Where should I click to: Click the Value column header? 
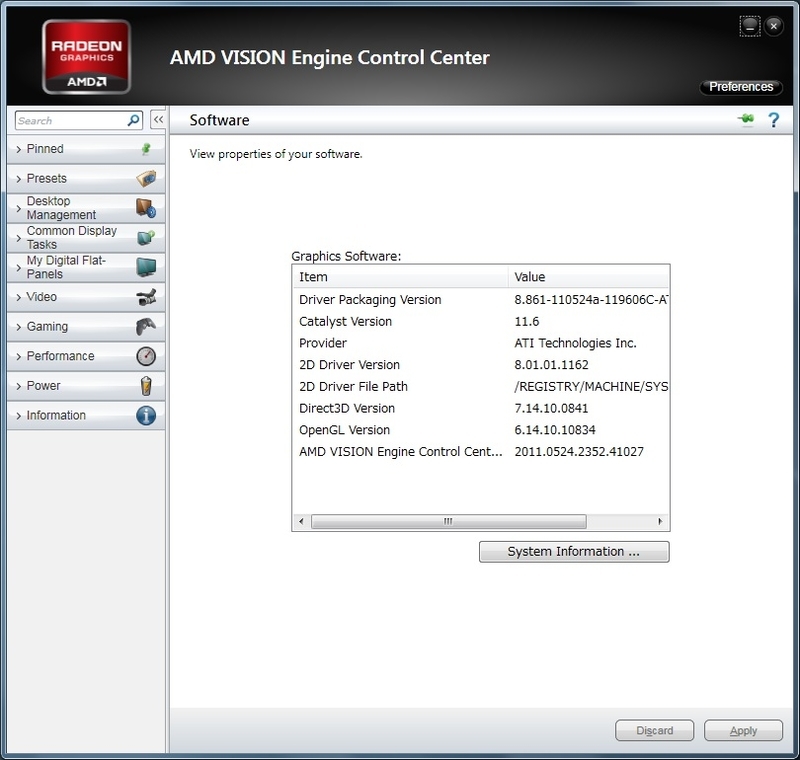tap(588, 277)
